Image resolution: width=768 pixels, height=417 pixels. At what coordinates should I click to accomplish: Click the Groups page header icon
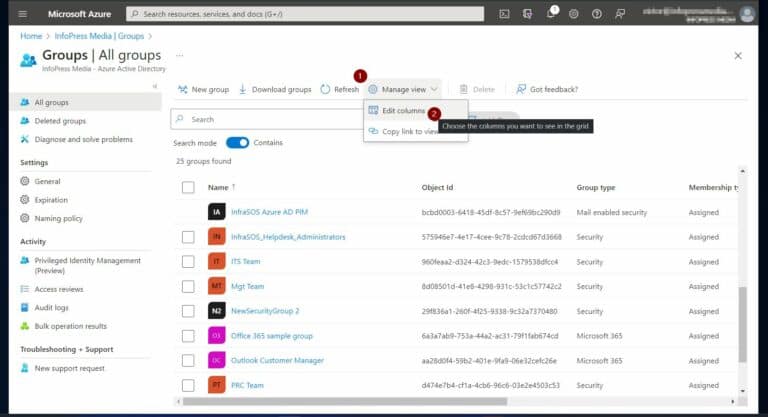(28, 60)
